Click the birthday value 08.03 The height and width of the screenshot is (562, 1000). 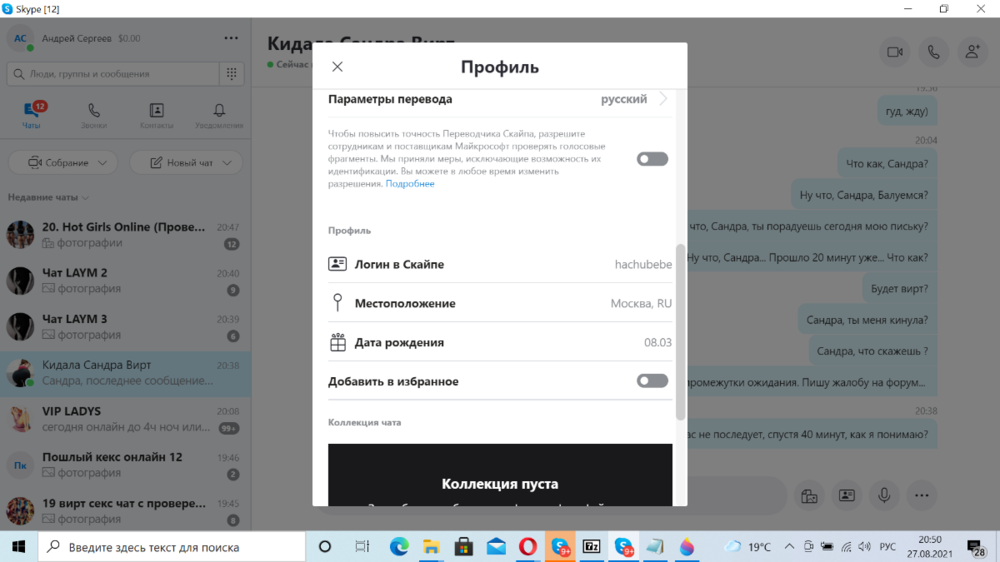(x=658, y=343)
